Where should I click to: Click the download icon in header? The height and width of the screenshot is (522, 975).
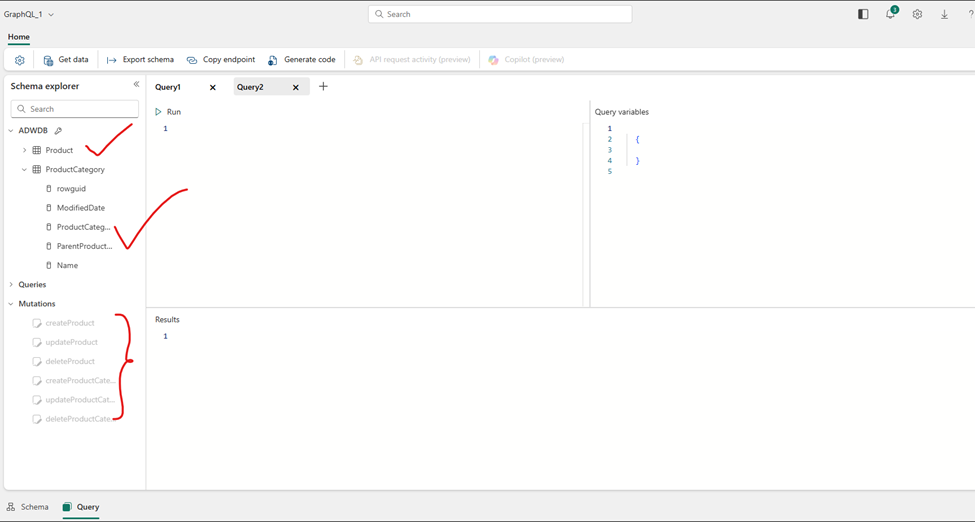tap(944, 14)
